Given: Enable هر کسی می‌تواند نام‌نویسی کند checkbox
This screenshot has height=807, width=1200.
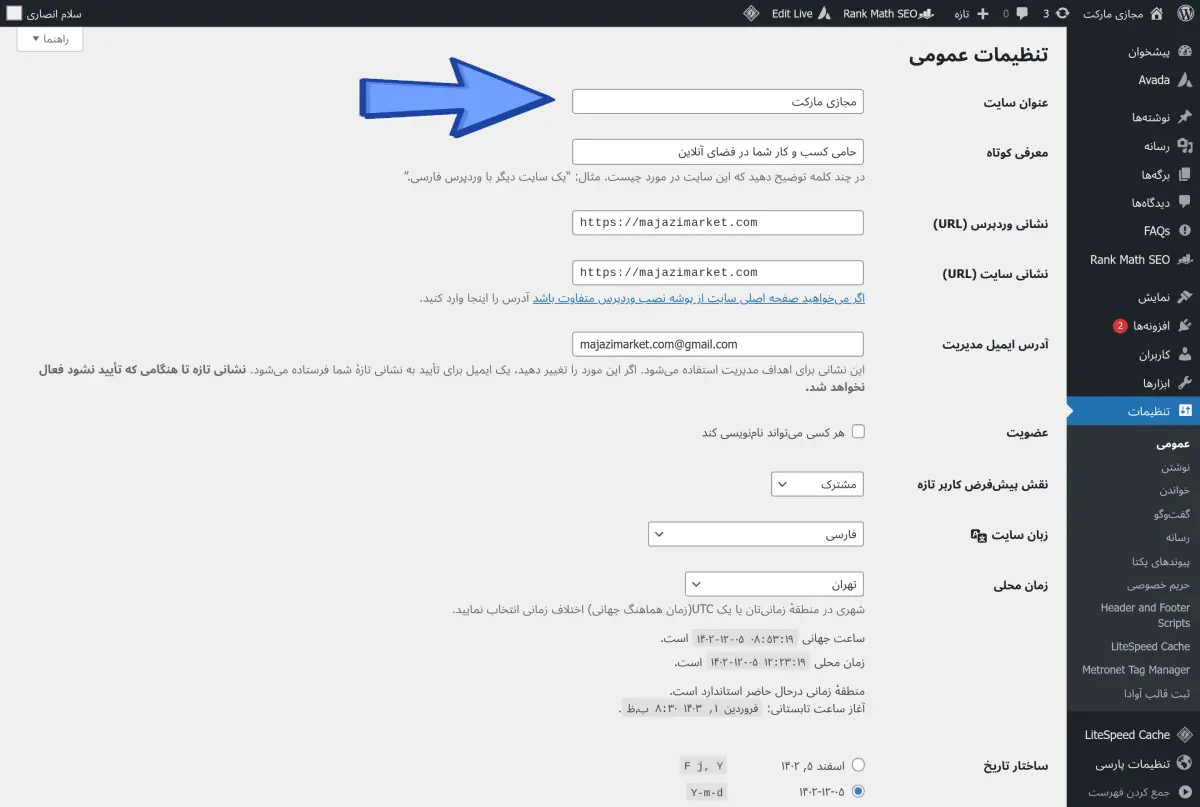Looking at the screenshot, I should coord(857,431).
